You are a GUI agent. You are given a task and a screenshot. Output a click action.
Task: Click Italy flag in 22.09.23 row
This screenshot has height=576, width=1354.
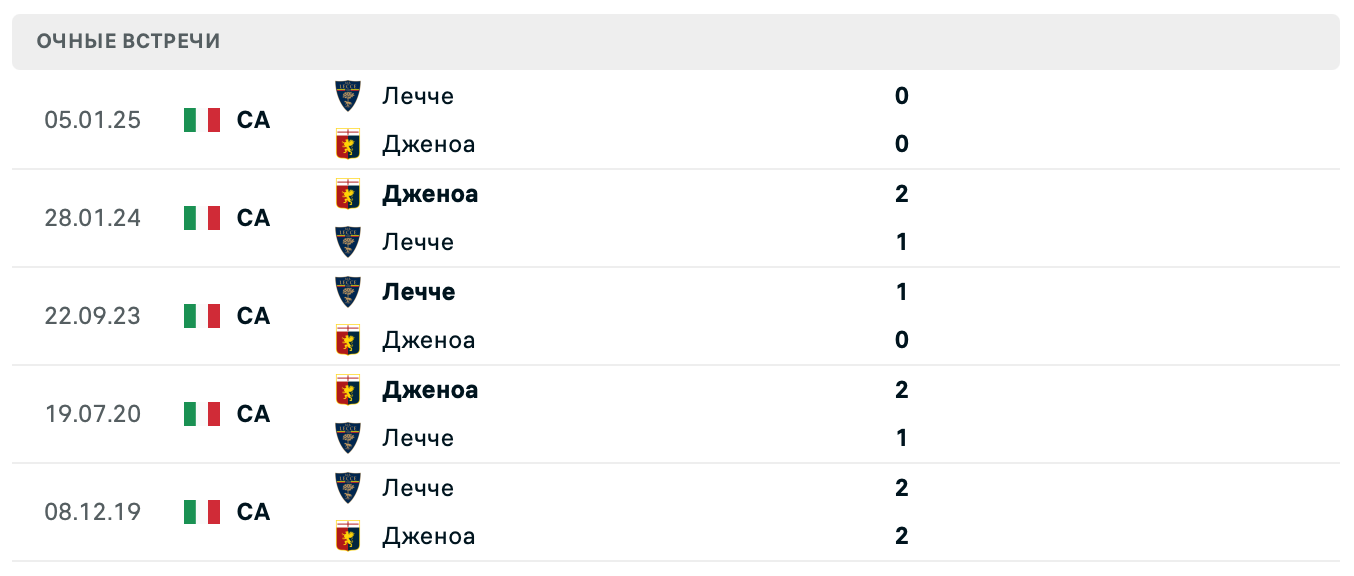(x=202, y=316)
